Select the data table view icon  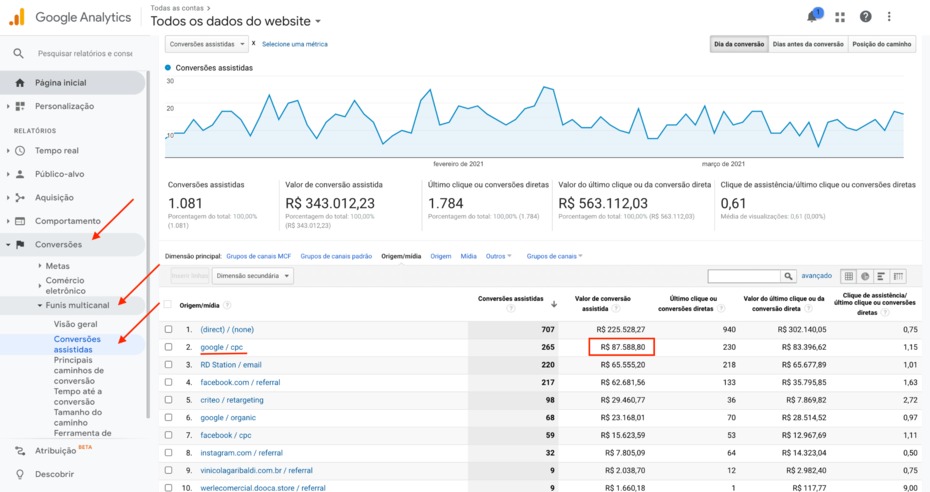pyautogui.click(x=848, y=276)
